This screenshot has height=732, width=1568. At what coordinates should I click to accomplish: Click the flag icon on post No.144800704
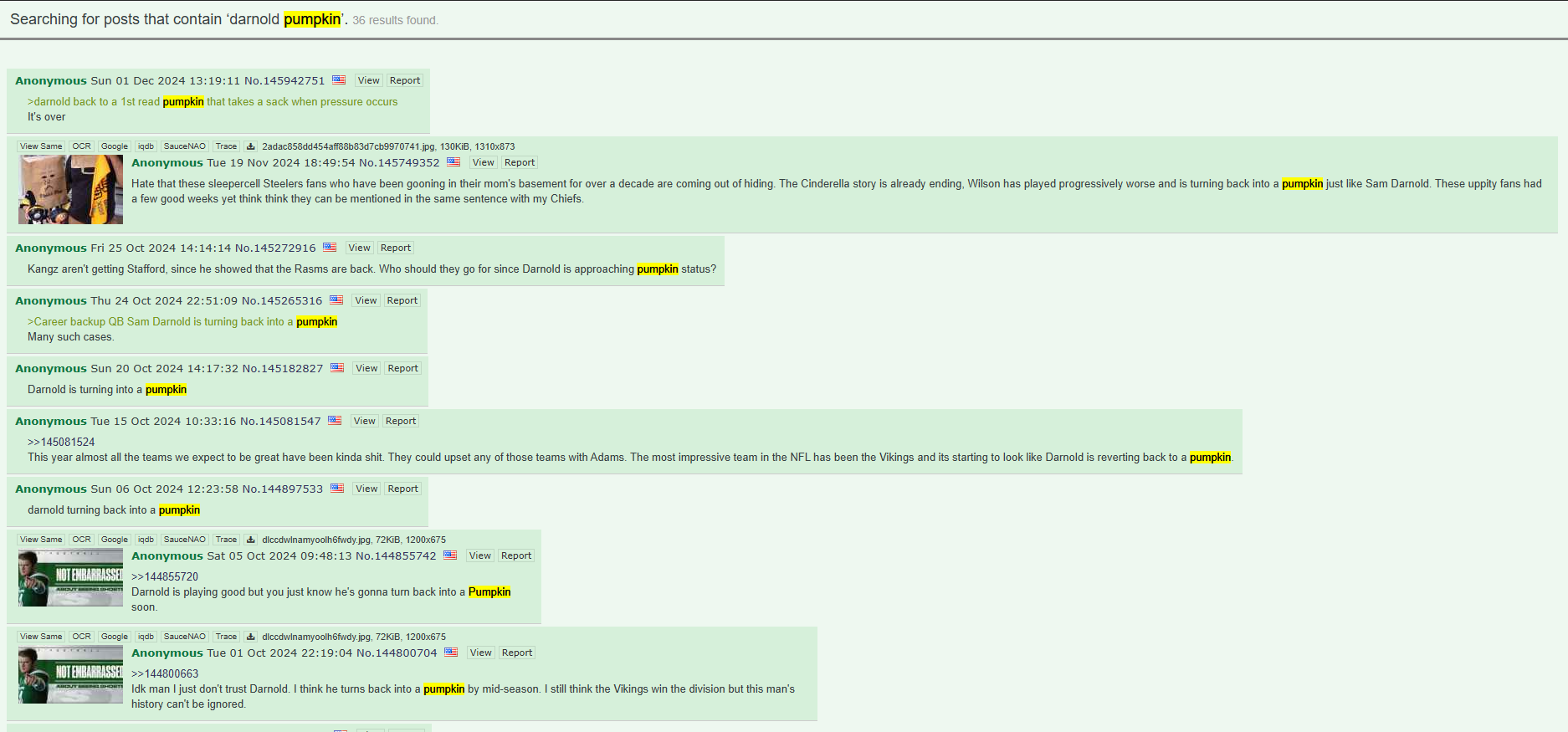click(x=451, y=653)
